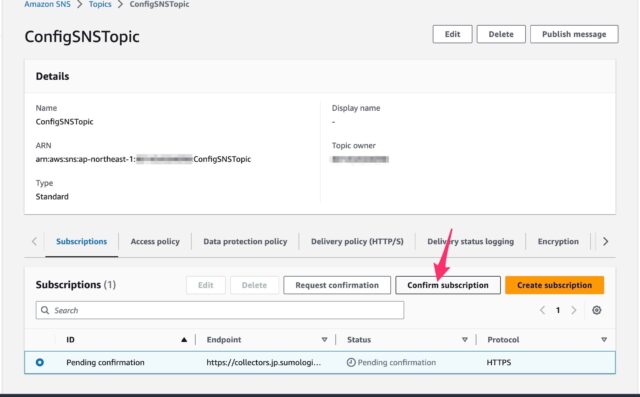The image size is (640, 397).
Task: Go to next subscriptions page arrow
Action: (x=573, y=310)
